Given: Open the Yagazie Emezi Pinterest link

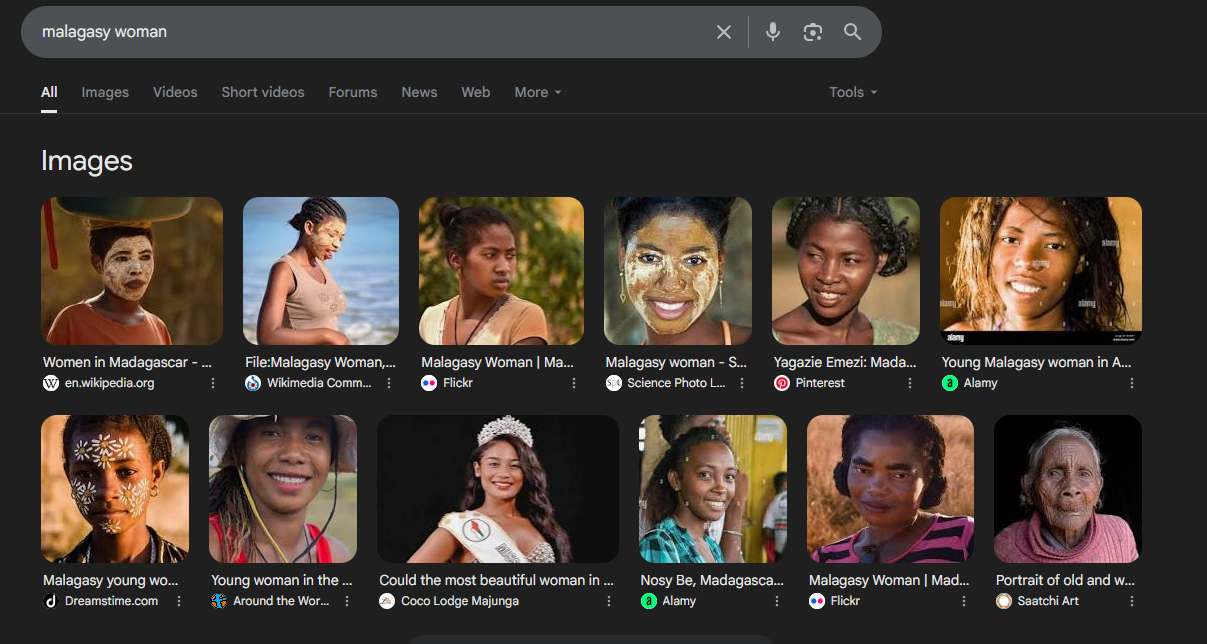Looking at the screenshot, I should coord(845,362).
